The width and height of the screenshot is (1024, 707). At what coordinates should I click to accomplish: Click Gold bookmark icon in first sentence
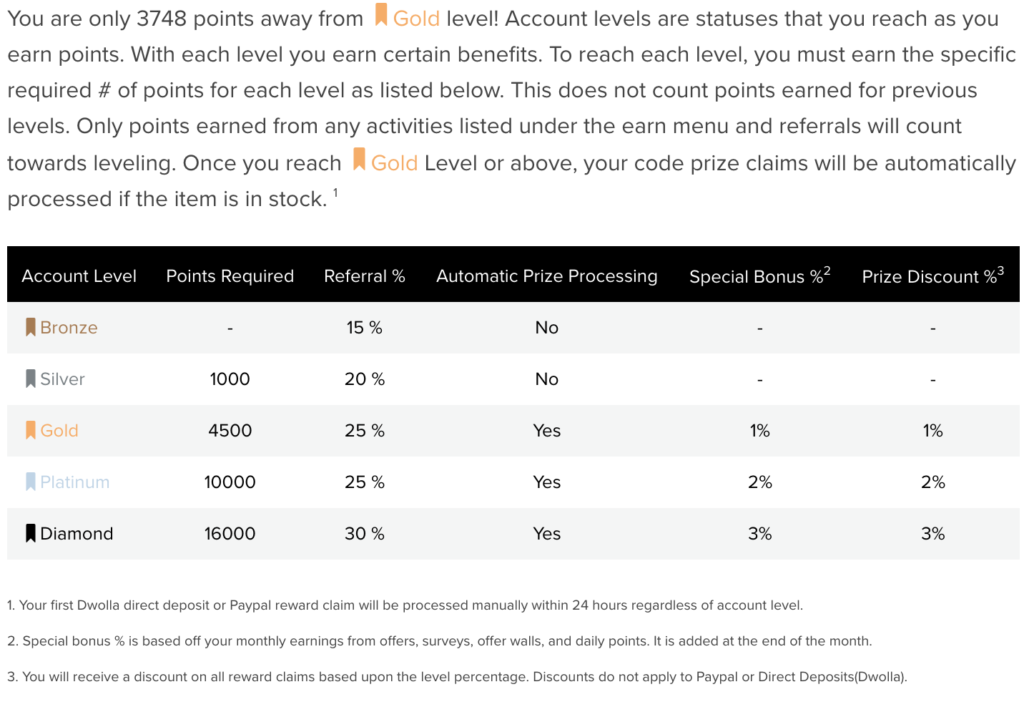pyautogui.click(x=381, y=15)
